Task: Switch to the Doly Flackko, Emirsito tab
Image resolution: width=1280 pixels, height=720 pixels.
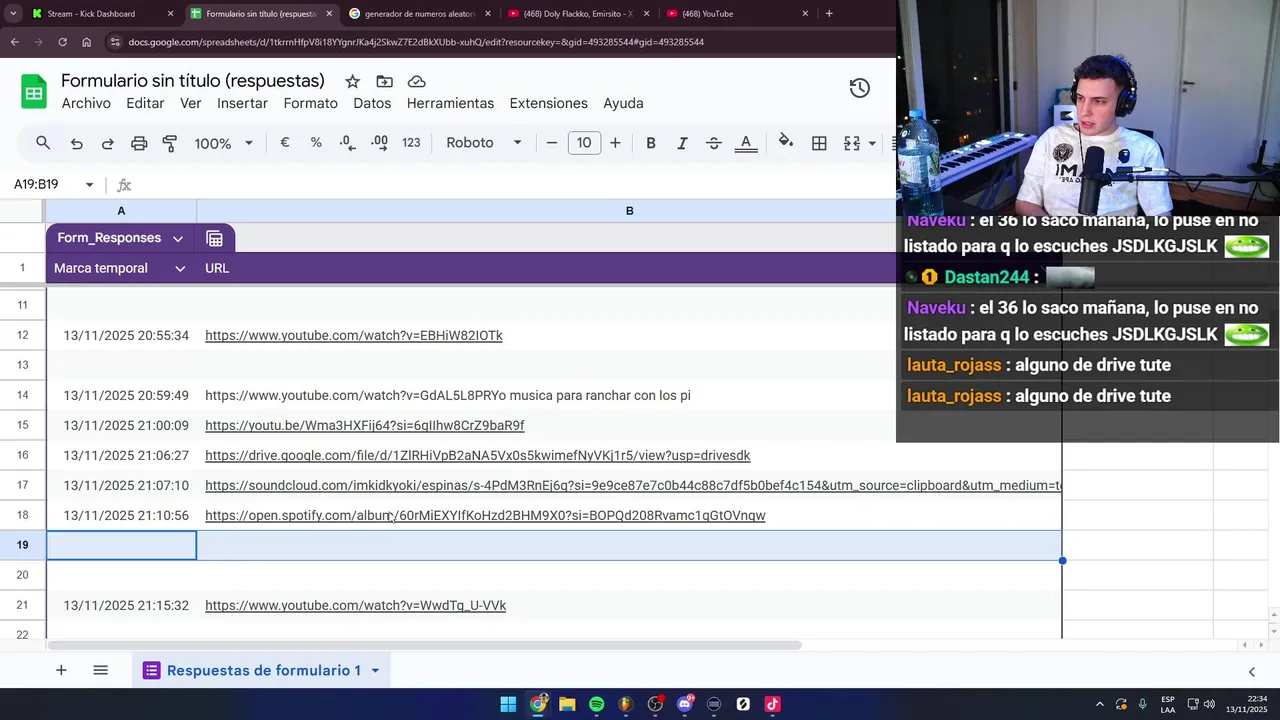Action: (578, 14)
